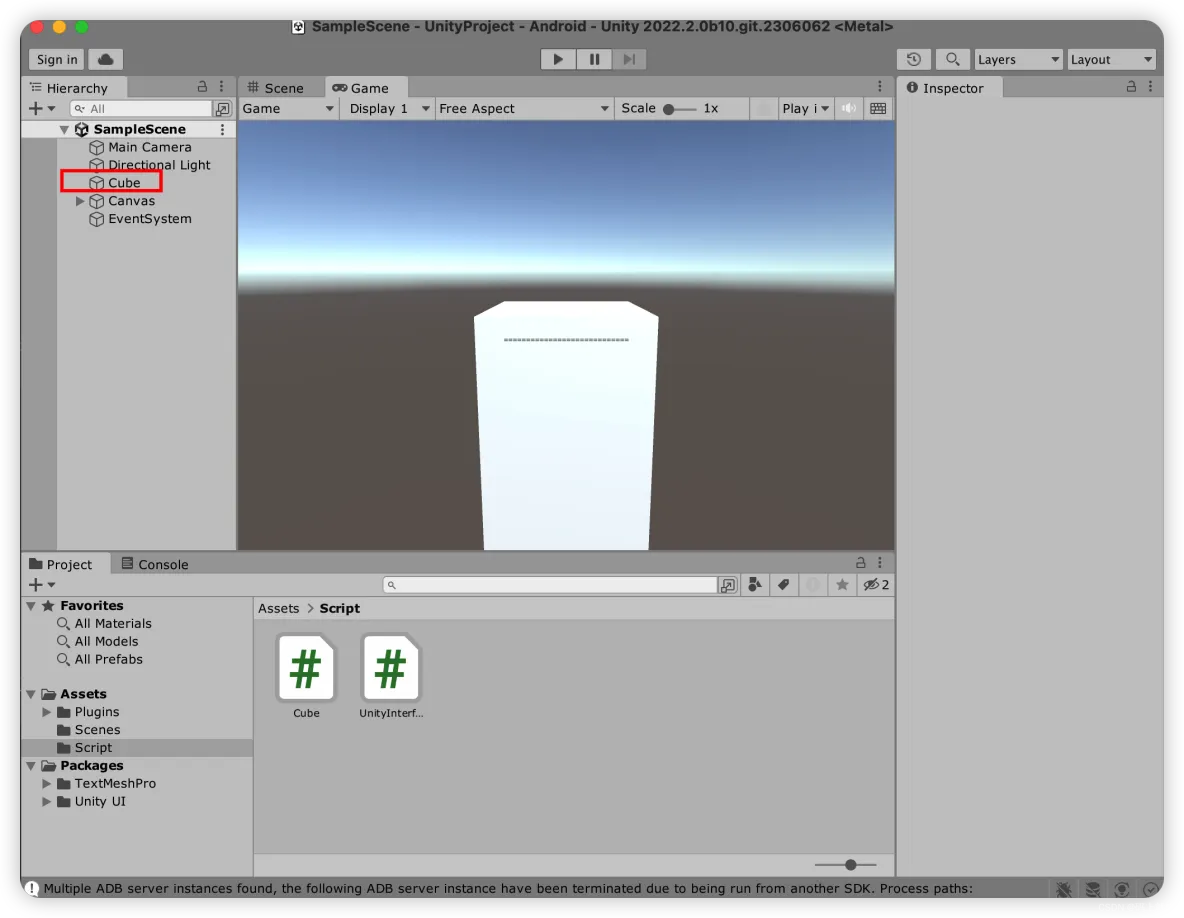Open Game view panel more options
1184x918 pixels.
(880, 87)
